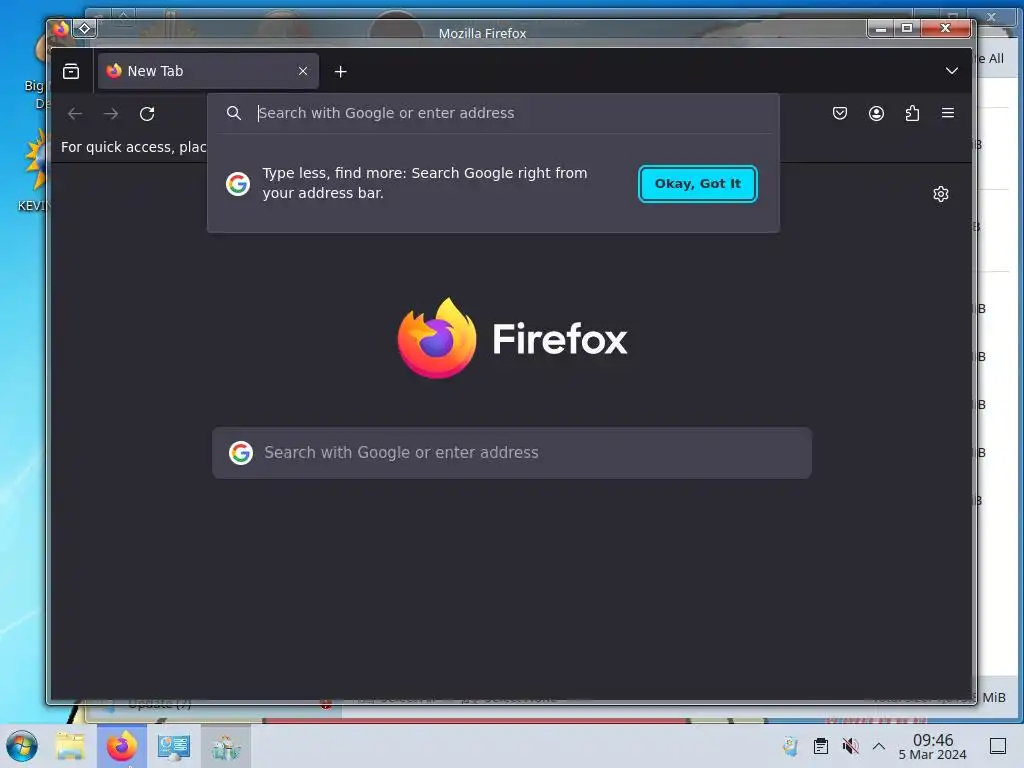Personalize new tab via gear icon
Image resolution: width=1024 pixels, height=768 pixels.
[940, 194]
